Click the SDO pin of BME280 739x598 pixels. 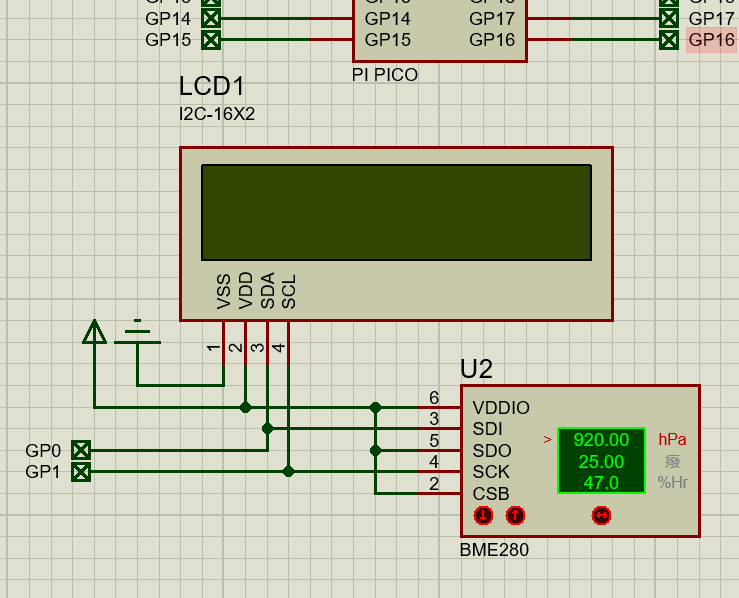coord(492,451)
